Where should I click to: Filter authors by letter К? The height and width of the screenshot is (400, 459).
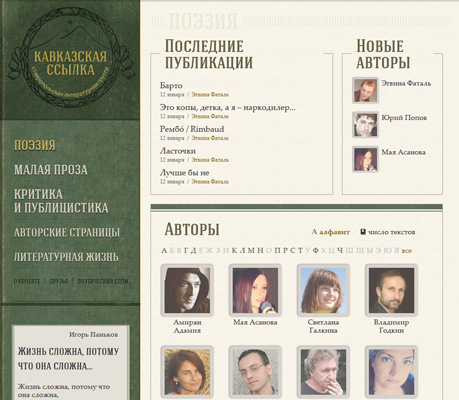click(x=234, y=251)
